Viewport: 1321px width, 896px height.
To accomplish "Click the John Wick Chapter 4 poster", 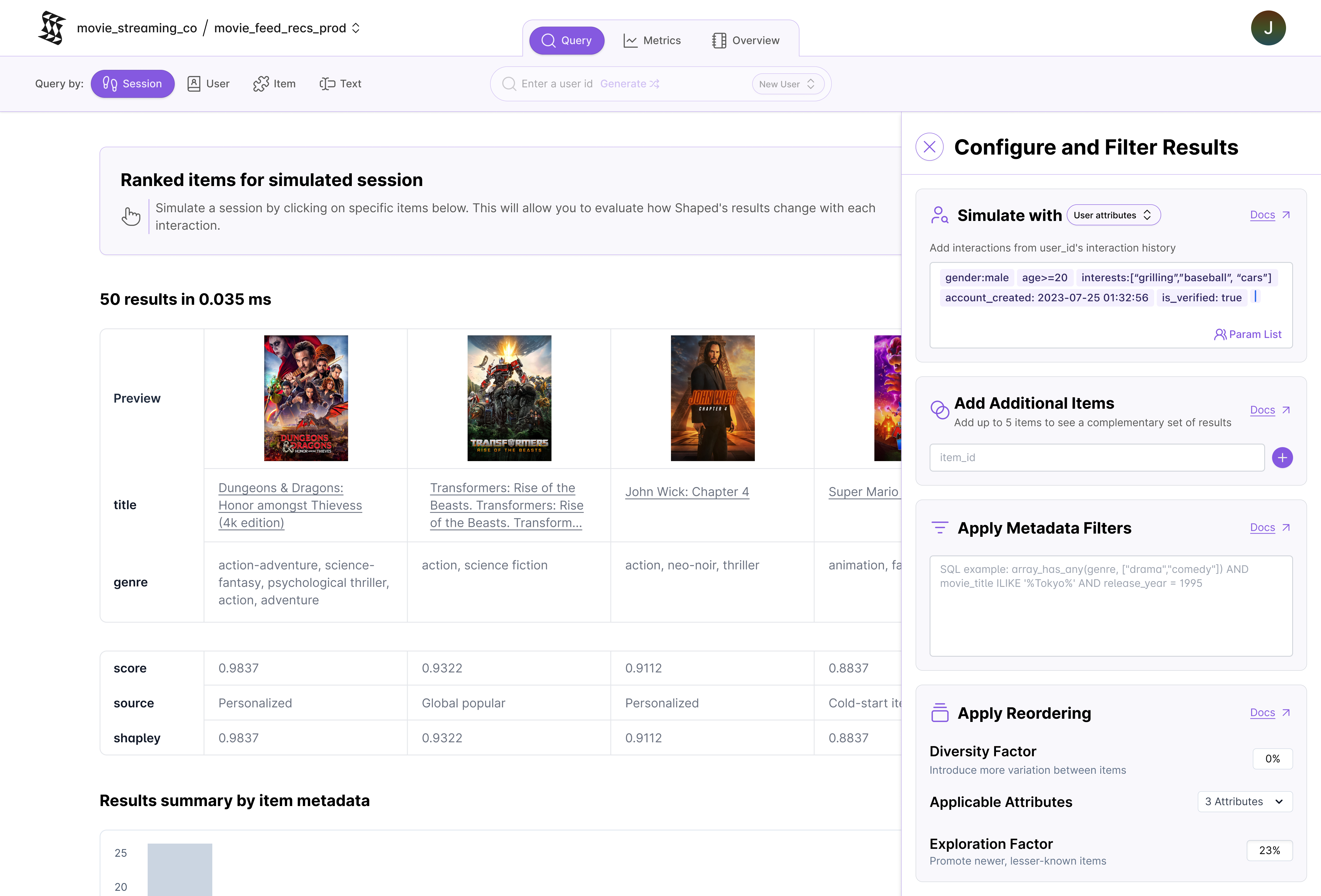I will point(713,398).
